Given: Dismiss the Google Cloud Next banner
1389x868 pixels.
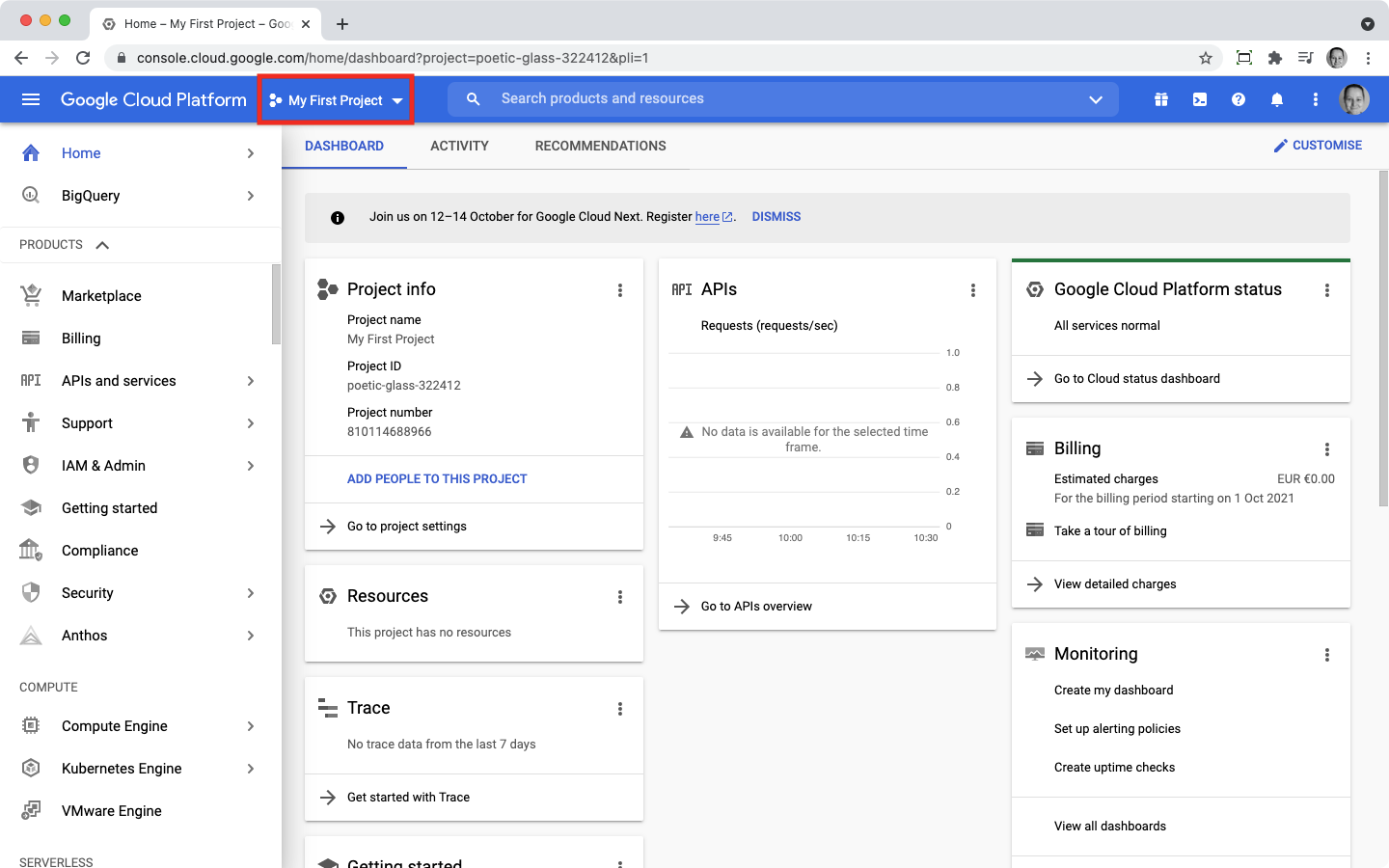Looking at the screenshot, I should 776,217.
